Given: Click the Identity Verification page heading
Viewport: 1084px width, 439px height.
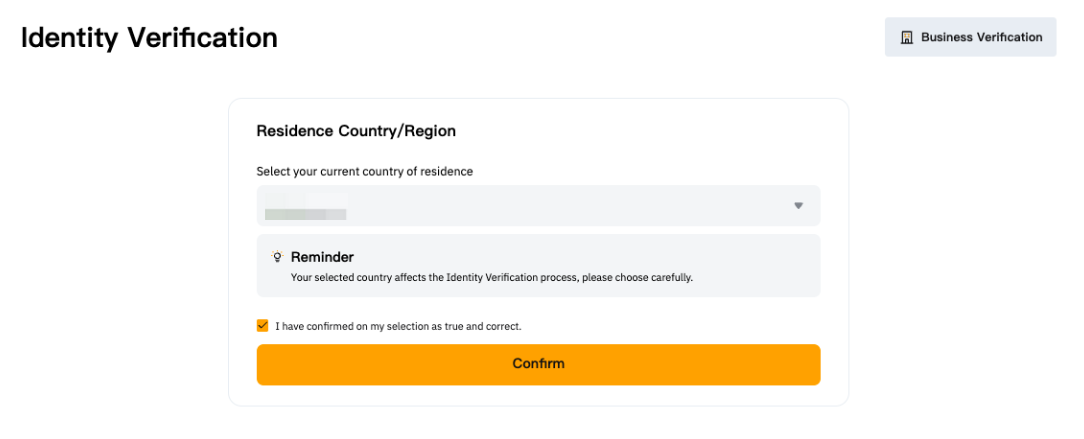Looking at the screenshot, I should point(149,38).
